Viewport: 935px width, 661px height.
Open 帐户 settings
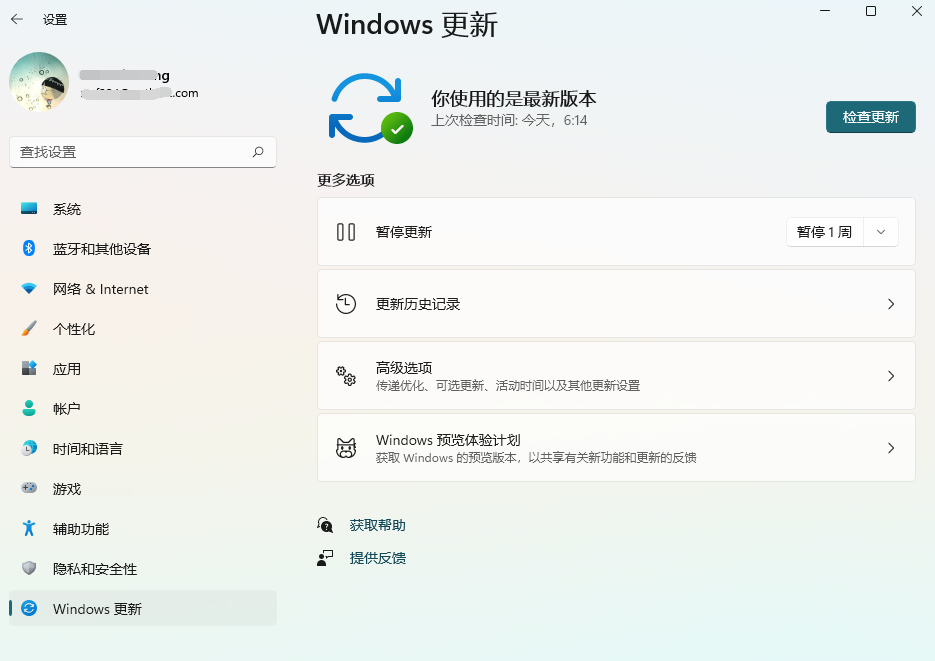point(143,408)
